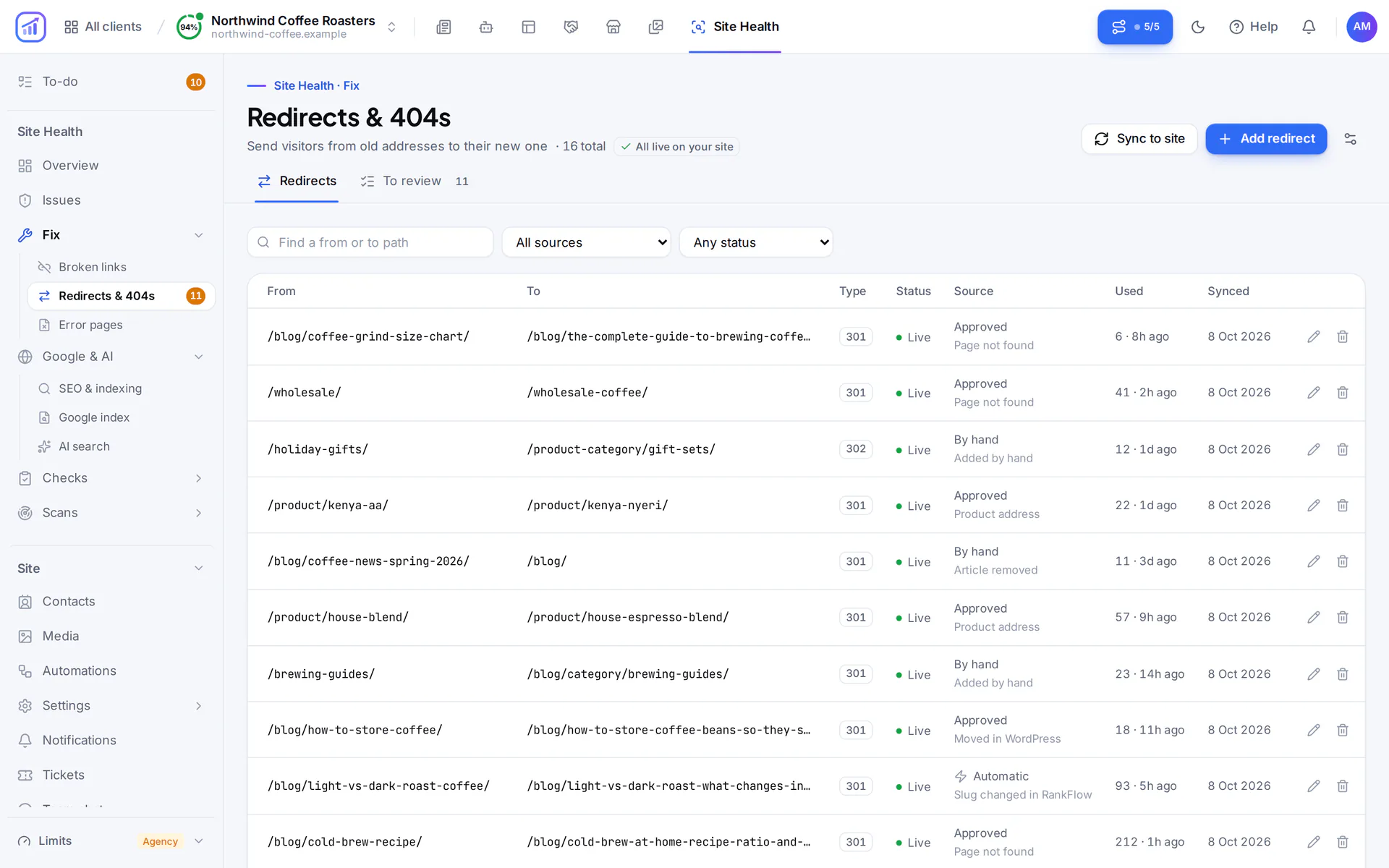1389x868 pixels.
Task: Open the robot icon in top nav
Action: tap(486, 27)
